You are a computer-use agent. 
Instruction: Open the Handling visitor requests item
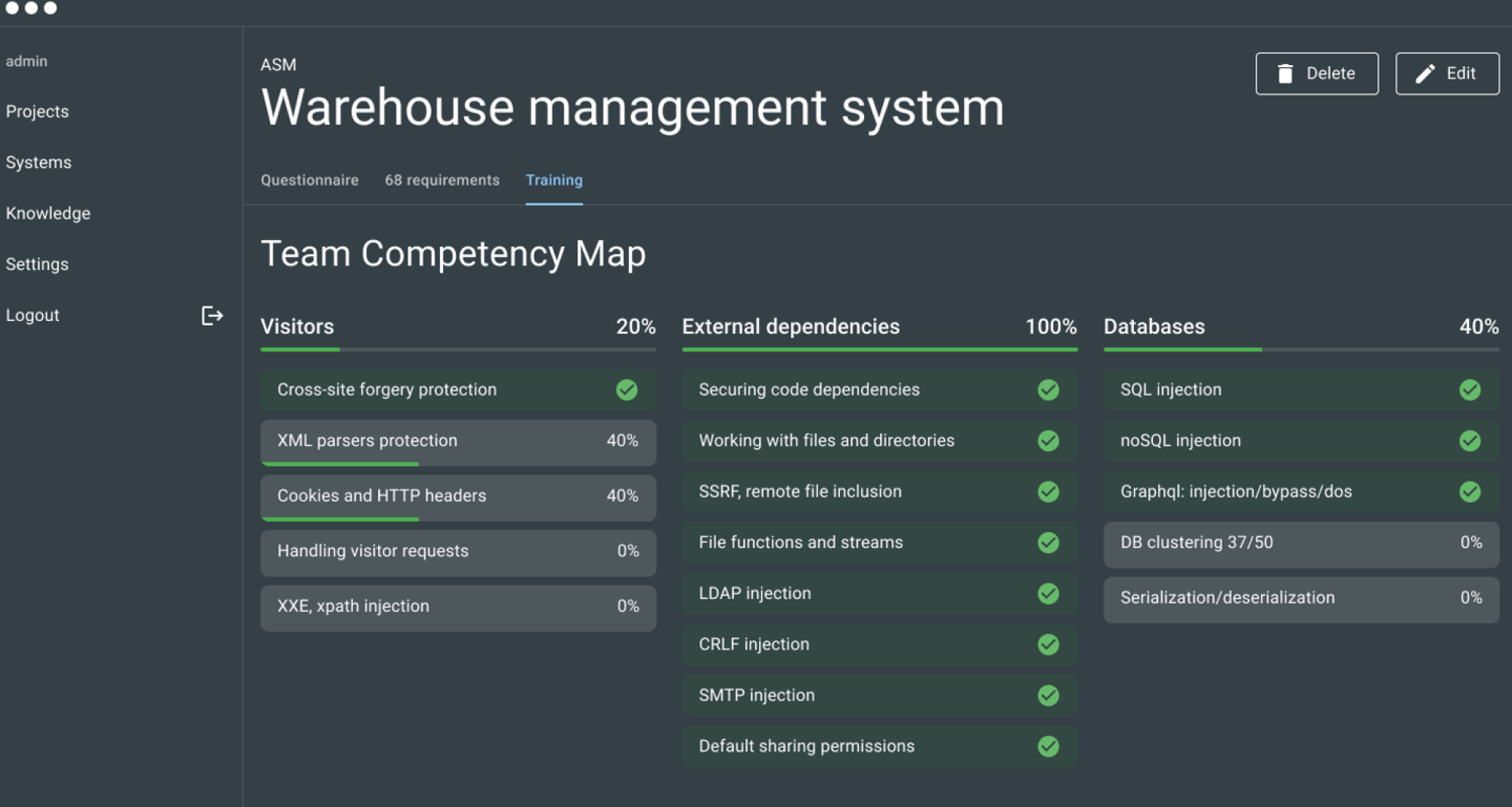[x=457, y=552]
